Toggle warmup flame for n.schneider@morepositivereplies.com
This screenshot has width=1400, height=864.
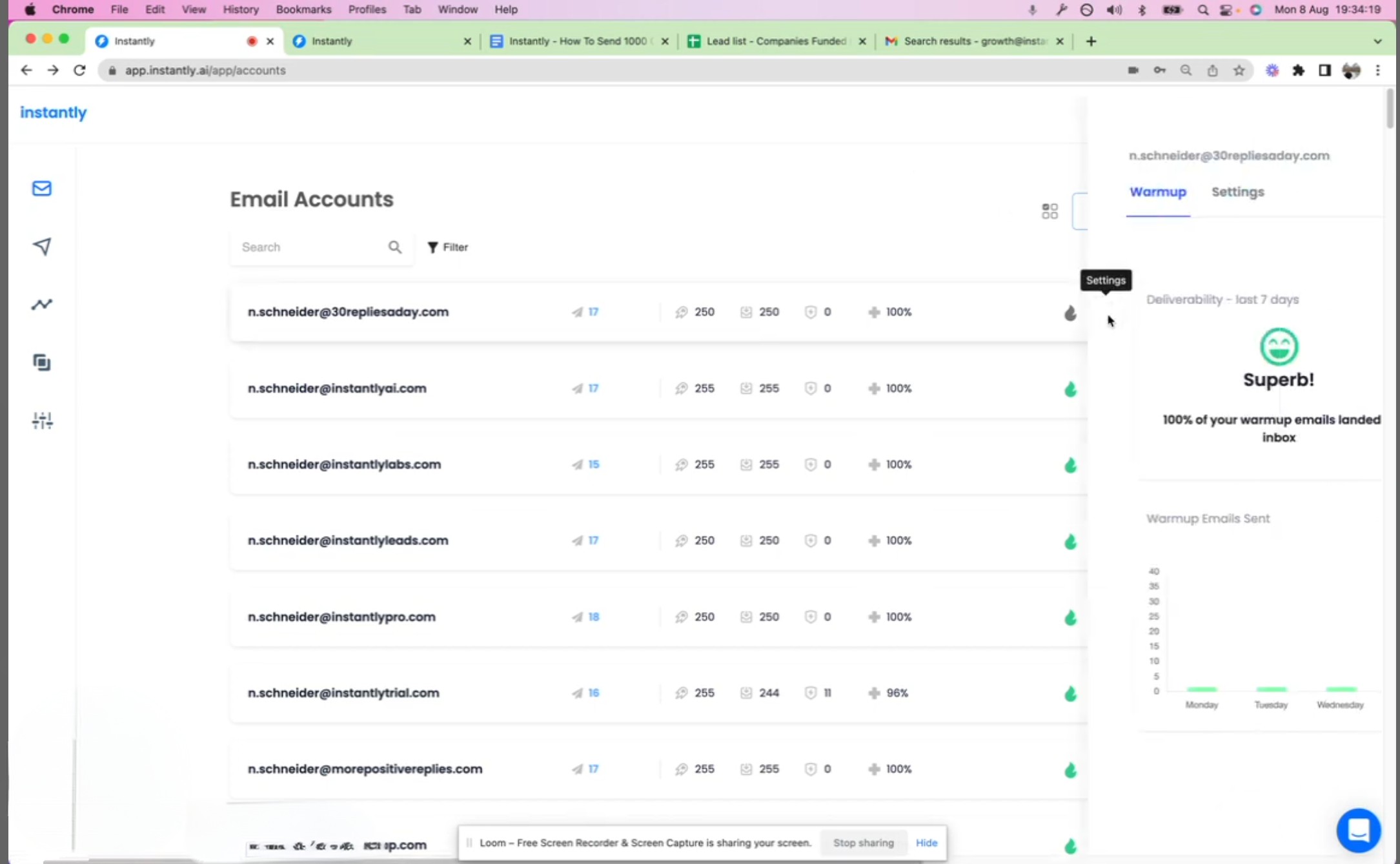click(x=1070, y=770)
